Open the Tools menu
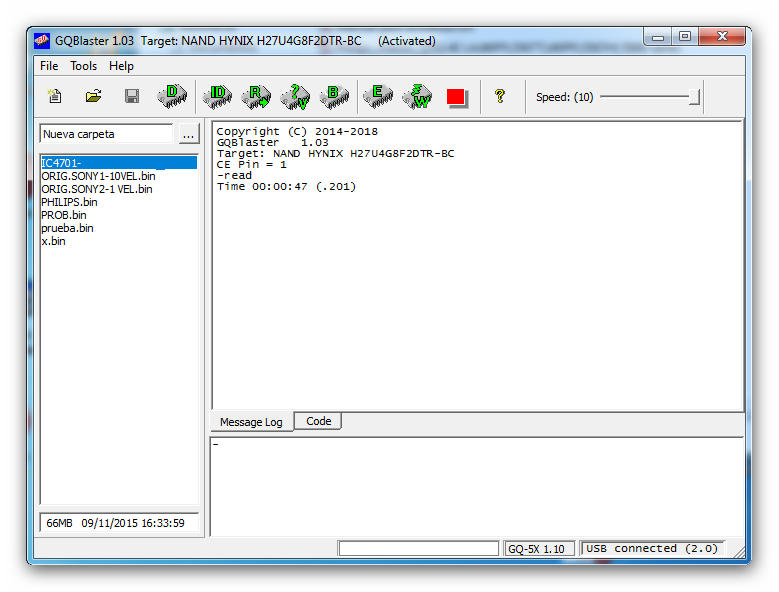The width and height of the screenshot is (779, 592). [x=83, y=66]
